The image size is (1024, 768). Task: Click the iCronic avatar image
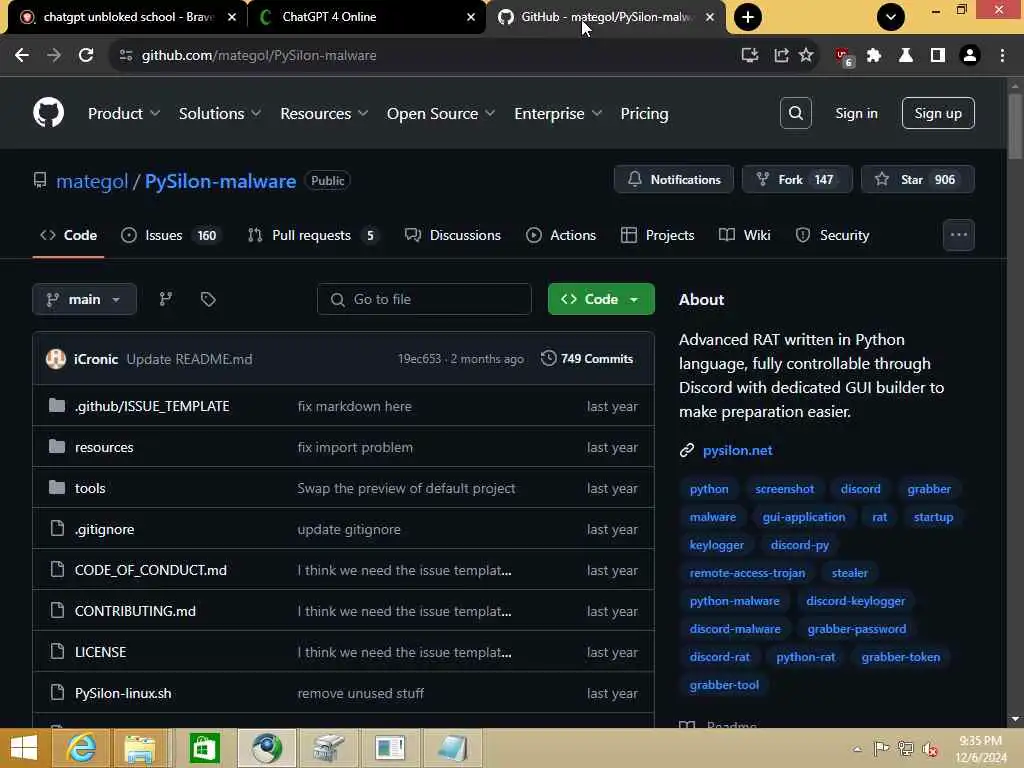(56, 359)
